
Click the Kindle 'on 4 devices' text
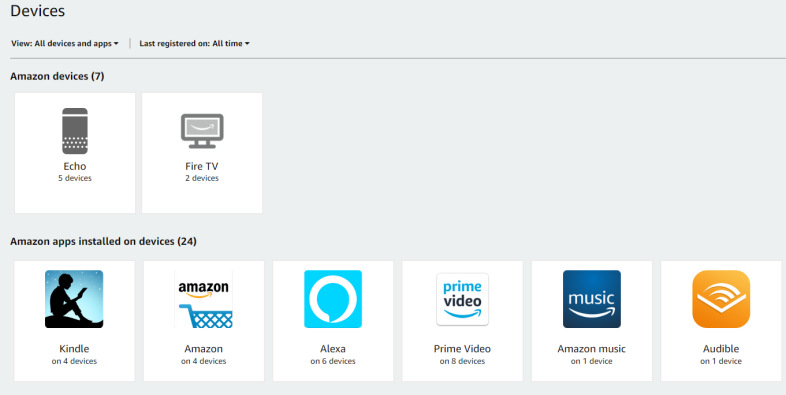[x=74, y=361]
